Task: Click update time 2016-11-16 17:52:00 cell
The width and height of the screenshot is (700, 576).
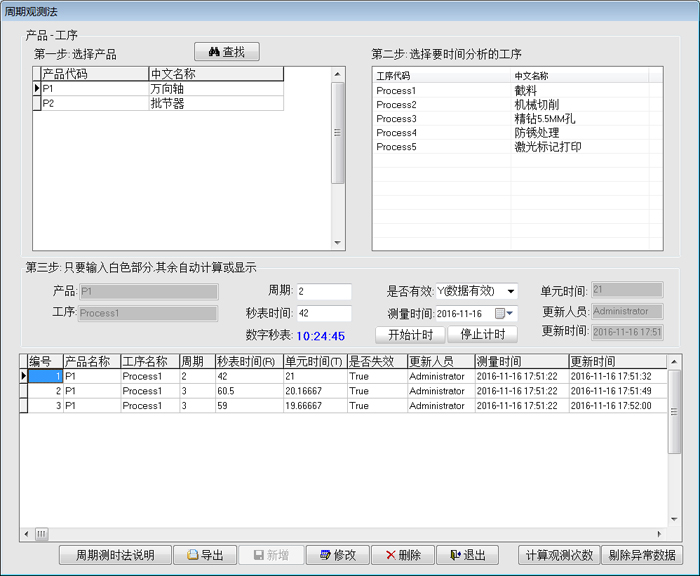Action: coord(618,405)
